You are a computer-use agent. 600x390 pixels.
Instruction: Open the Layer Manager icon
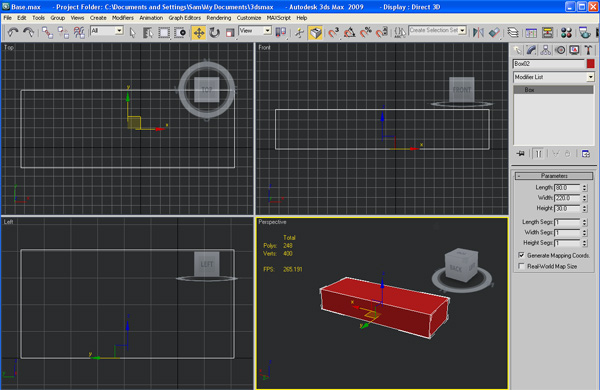513,33
